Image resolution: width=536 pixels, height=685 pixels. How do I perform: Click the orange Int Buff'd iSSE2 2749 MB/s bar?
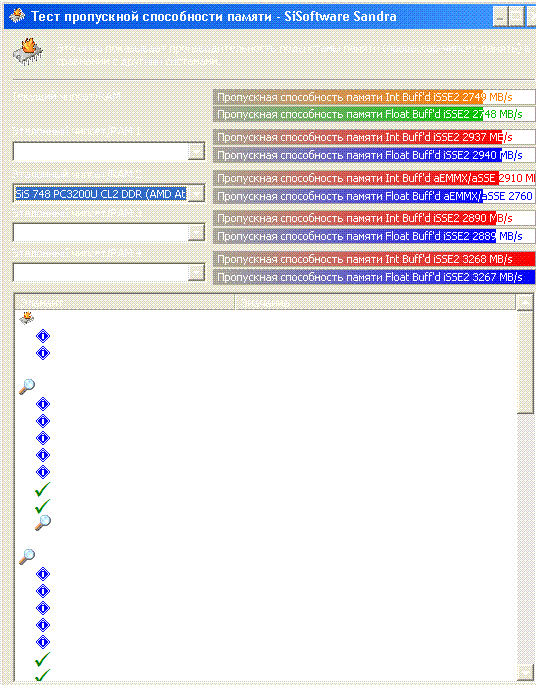tap(374, 97)
